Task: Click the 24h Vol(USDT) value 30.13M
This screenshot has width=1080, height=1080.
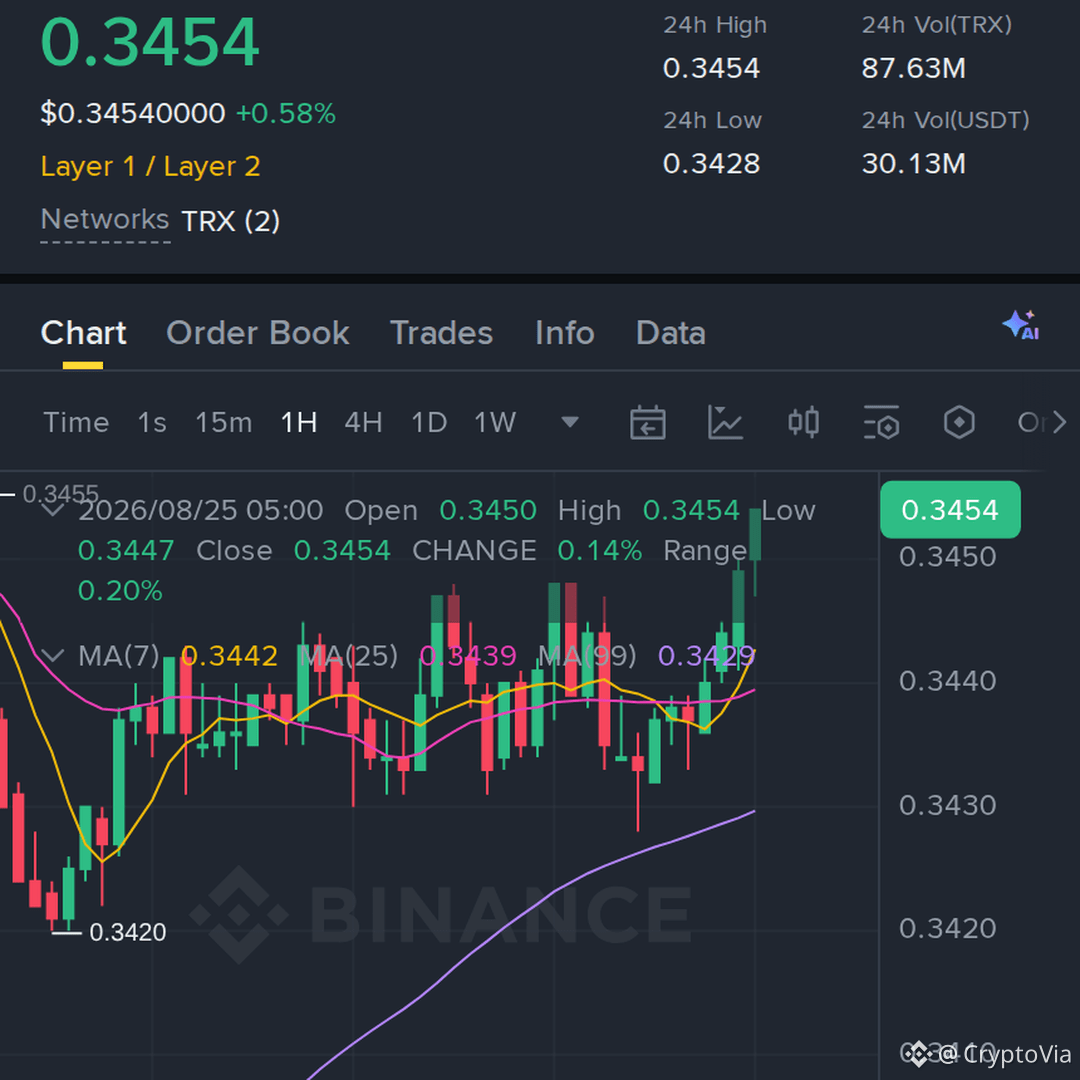Action: (913, 164)
